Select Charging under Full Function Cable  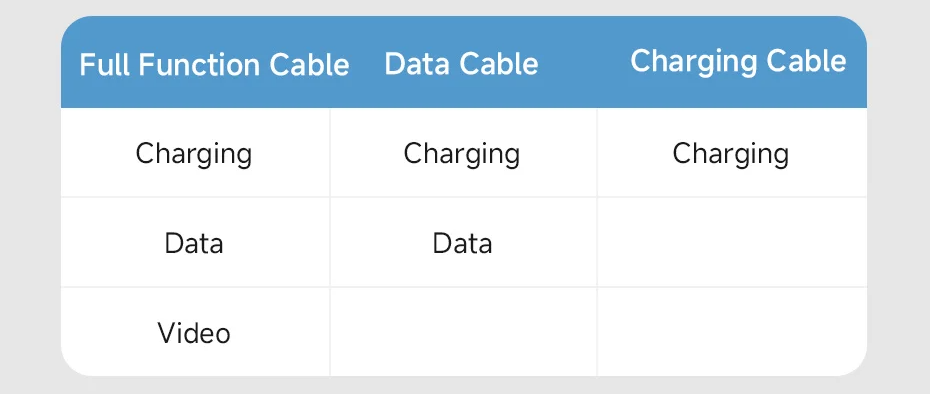point(194,154)
